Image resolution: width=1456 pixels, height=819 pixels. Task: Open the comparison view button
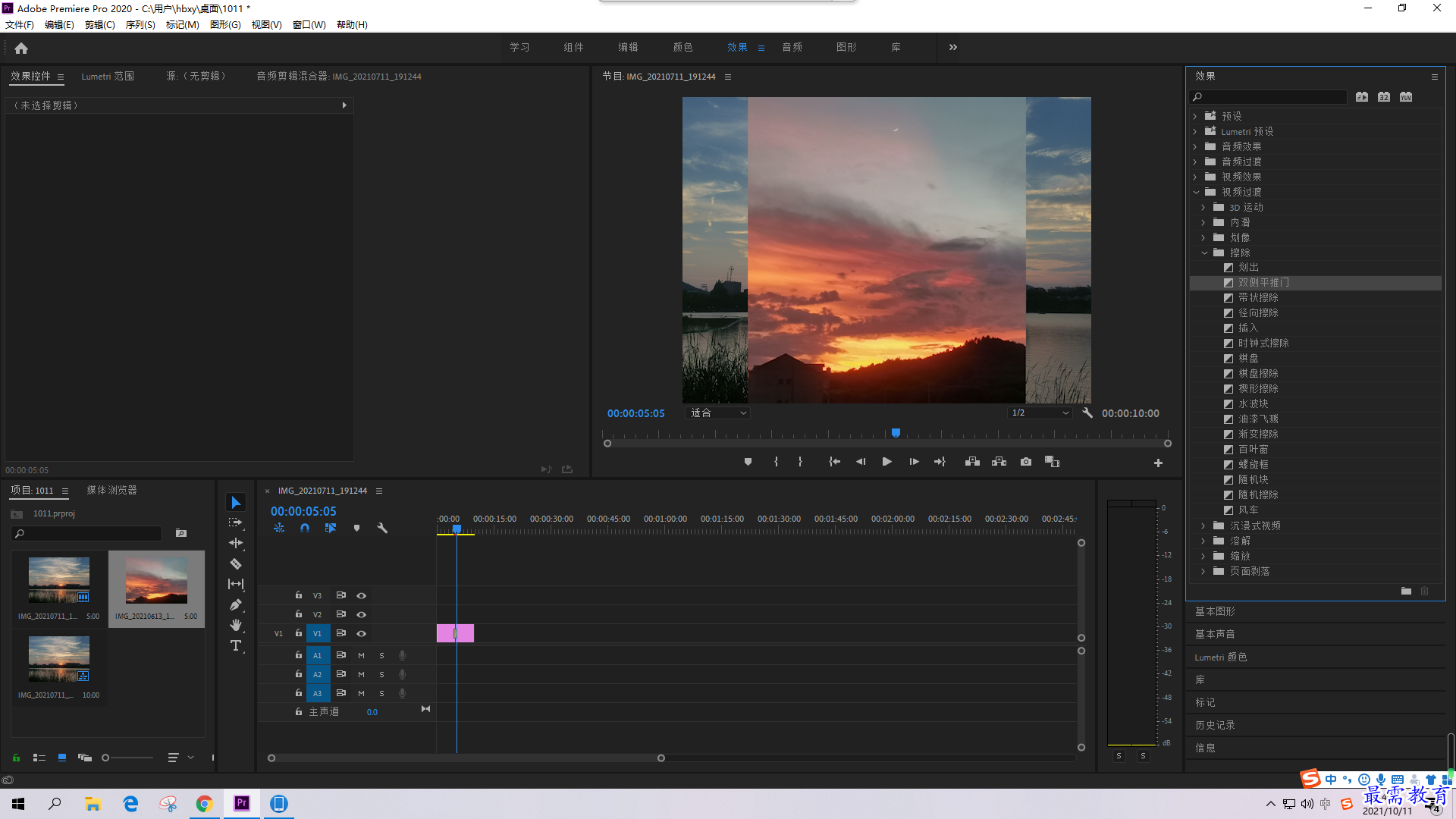[1052, 462]
